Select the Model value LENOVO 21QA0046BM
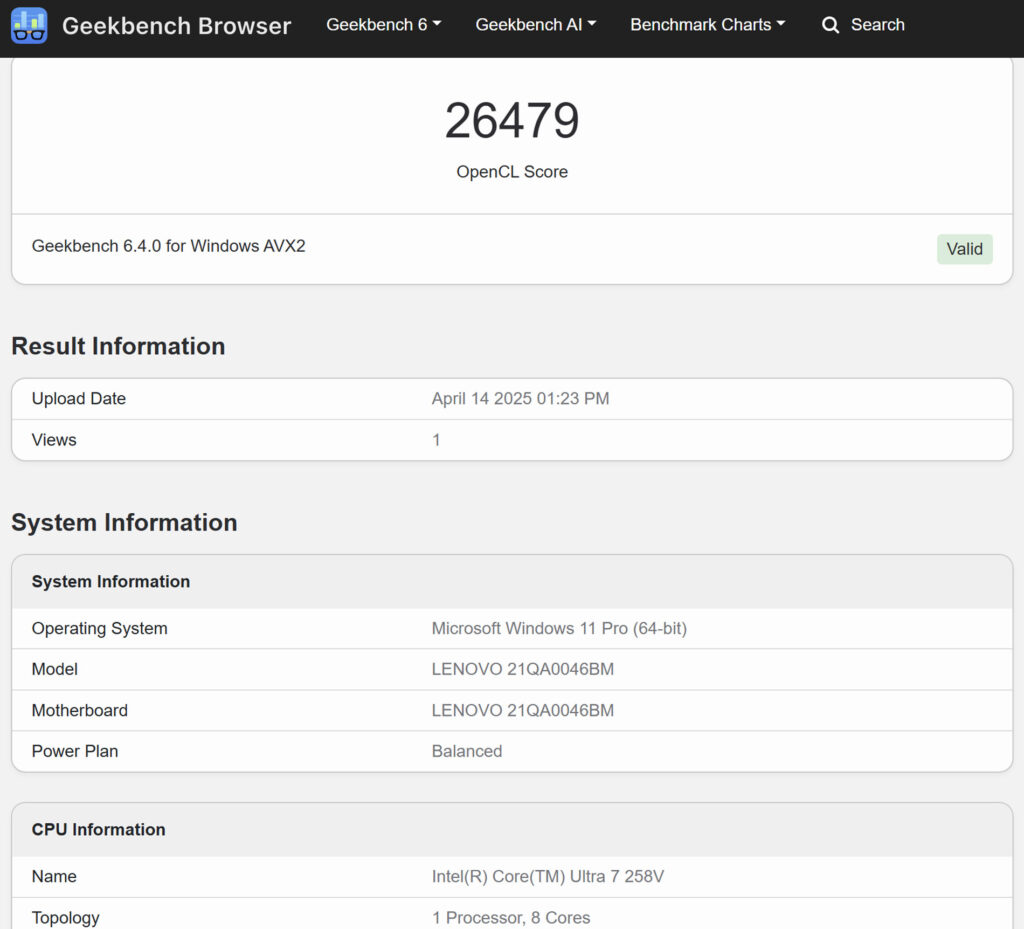1024x929 pixels. click(x=522, y=669)
